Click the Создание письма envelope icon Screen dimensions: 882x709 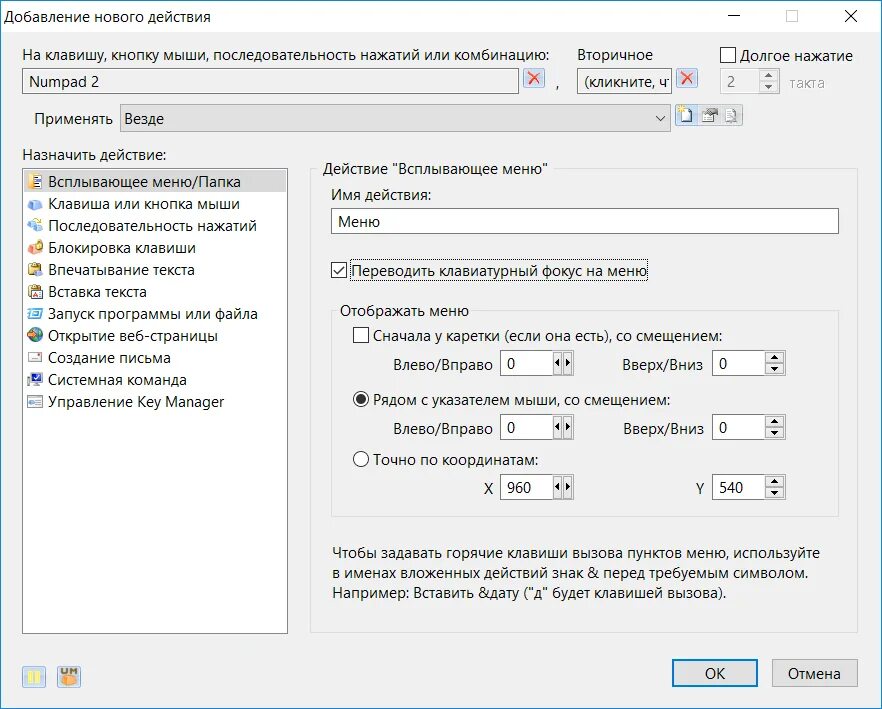click(x=35, y=357)
